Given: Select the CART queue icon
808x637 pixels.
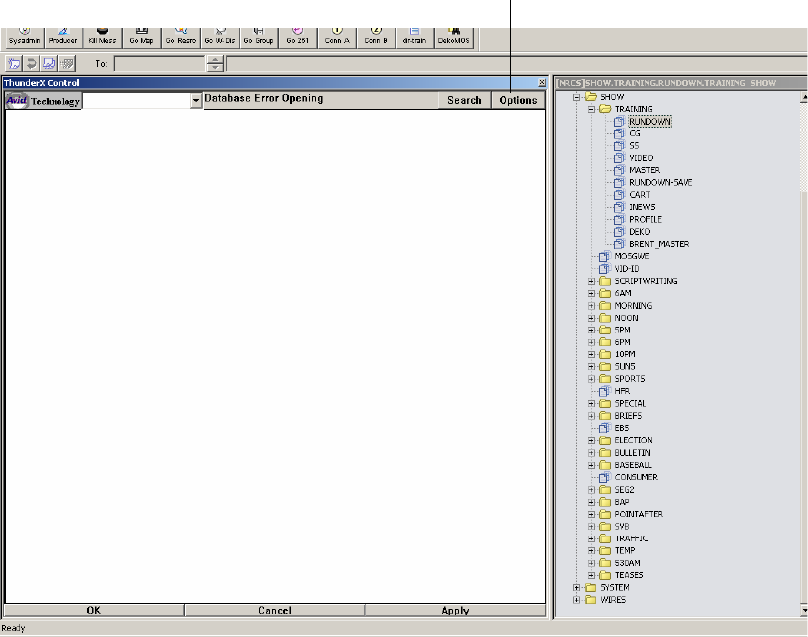Looking at the screenshot, I should tap(619, 195).
